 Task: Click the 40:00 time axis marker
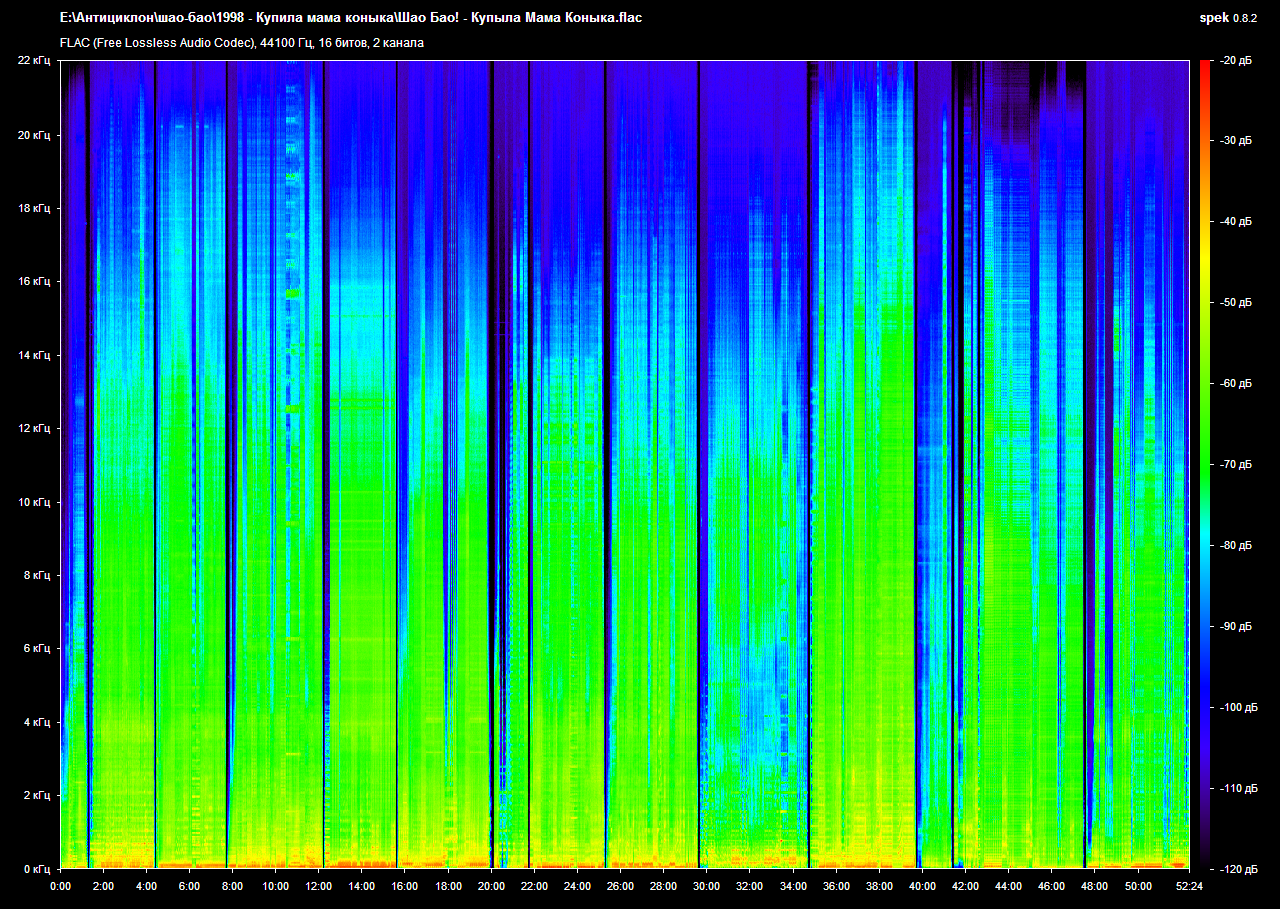tap(922, 886)
